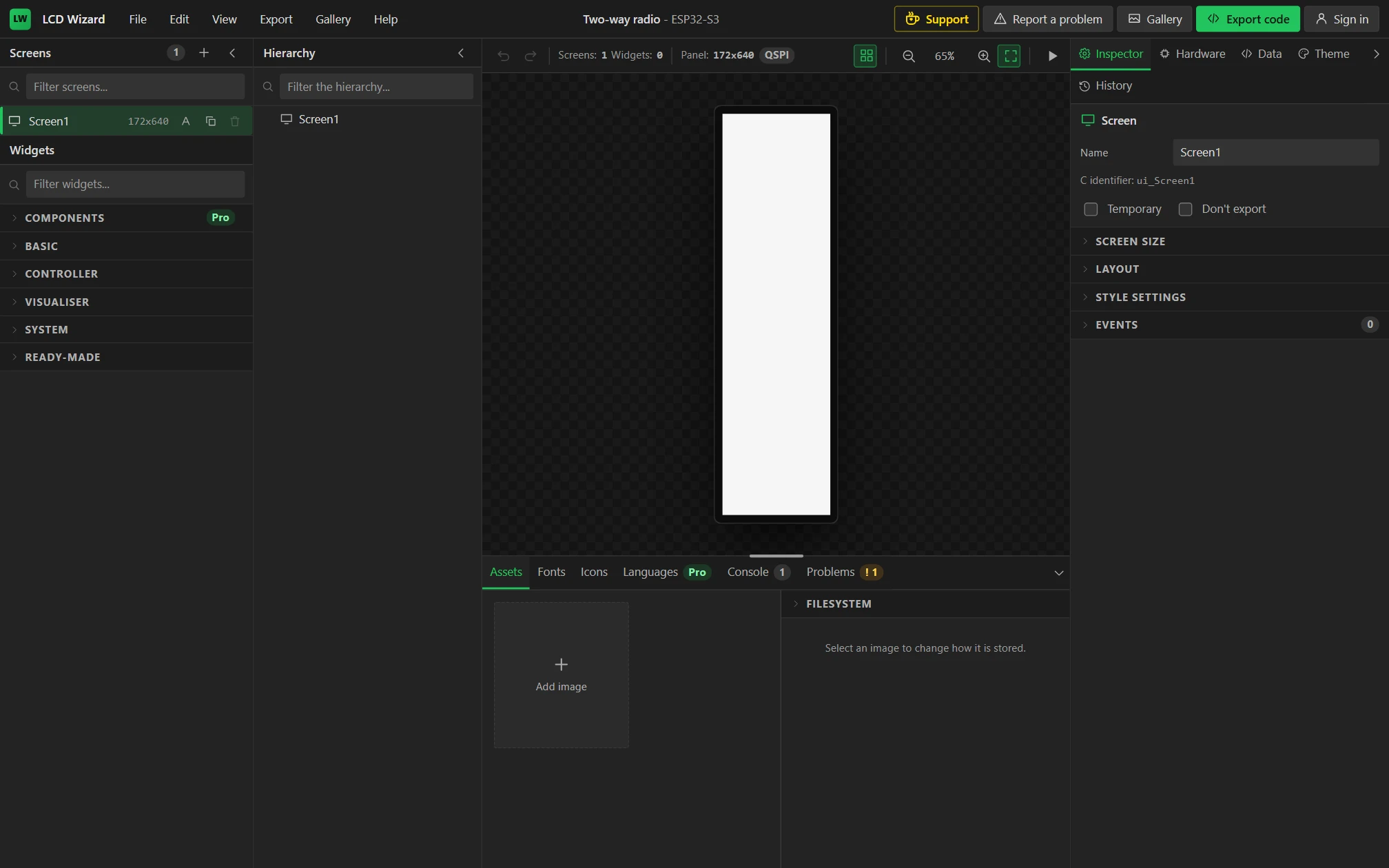Enable the Don't export checkbox

[1185, 209]
